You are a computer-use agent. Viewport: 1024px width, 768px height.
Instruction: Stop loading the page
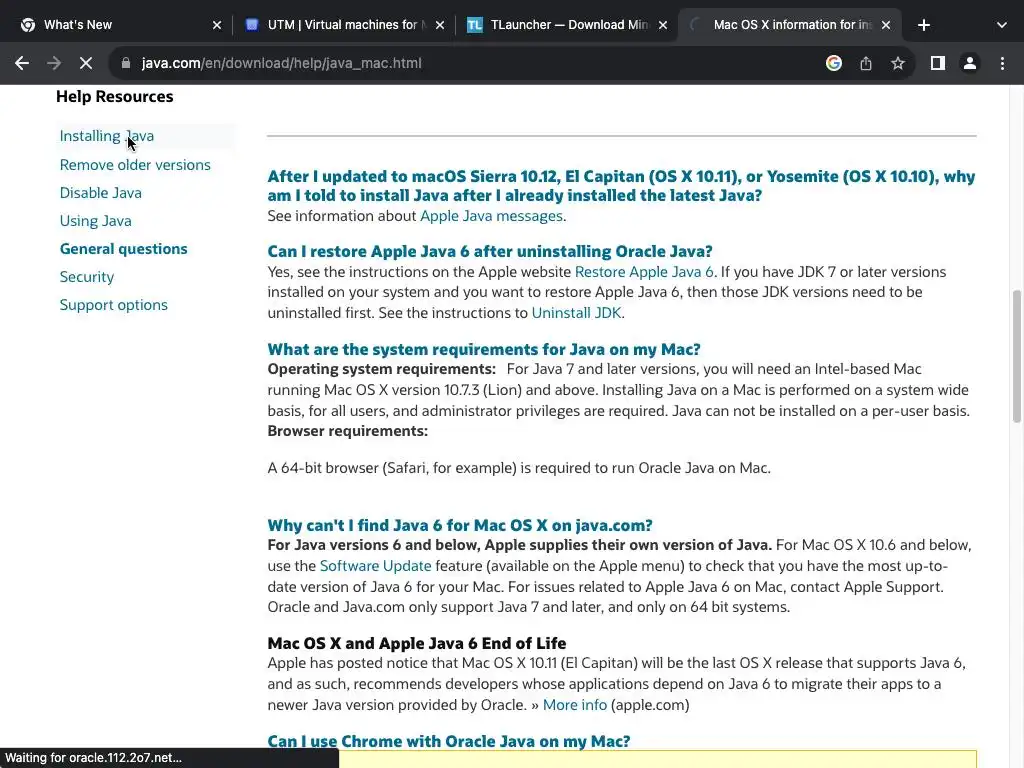86,63
